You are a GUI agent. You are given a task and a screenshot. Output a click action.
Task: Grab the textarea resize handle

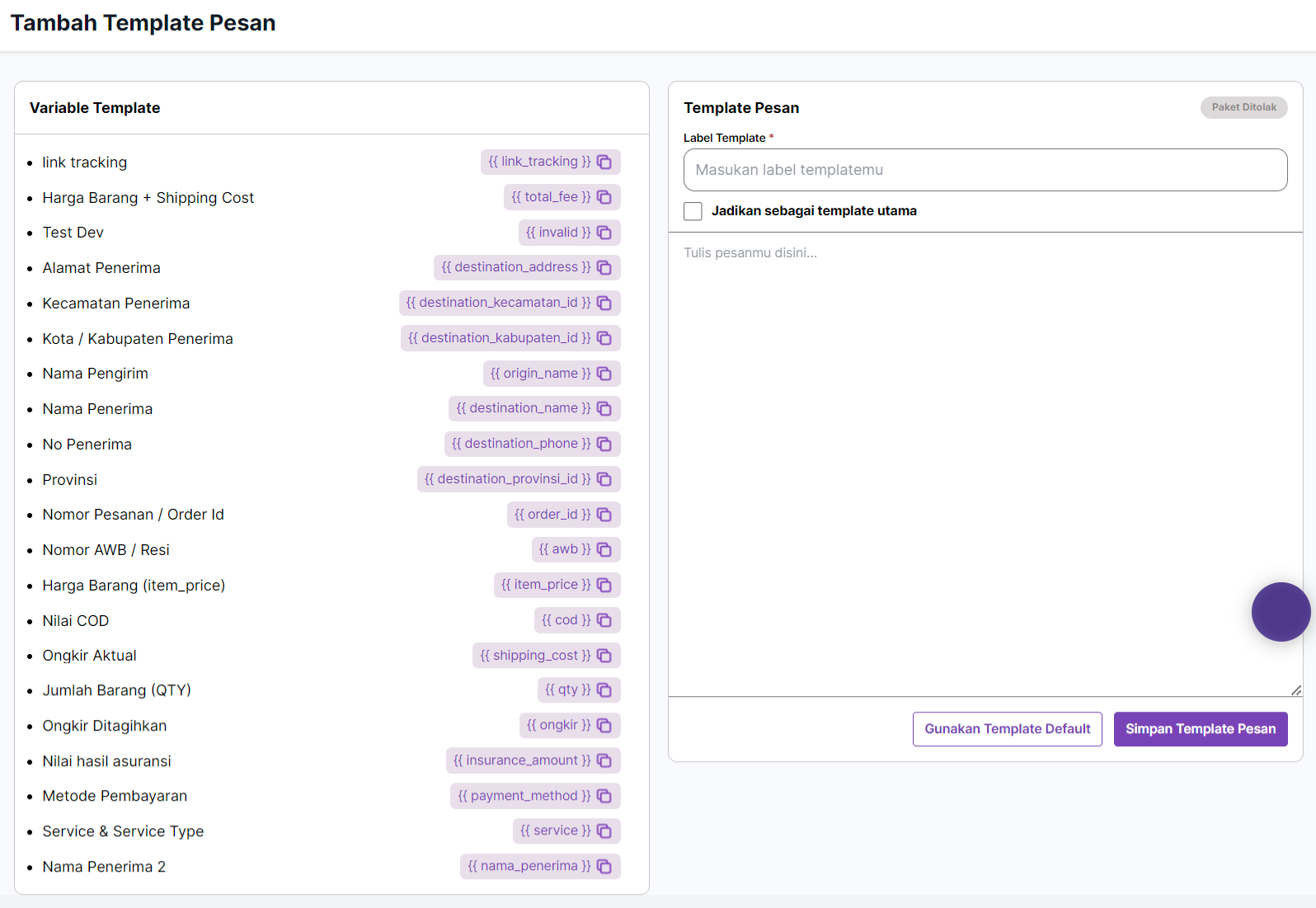[x=1296, y=690]
